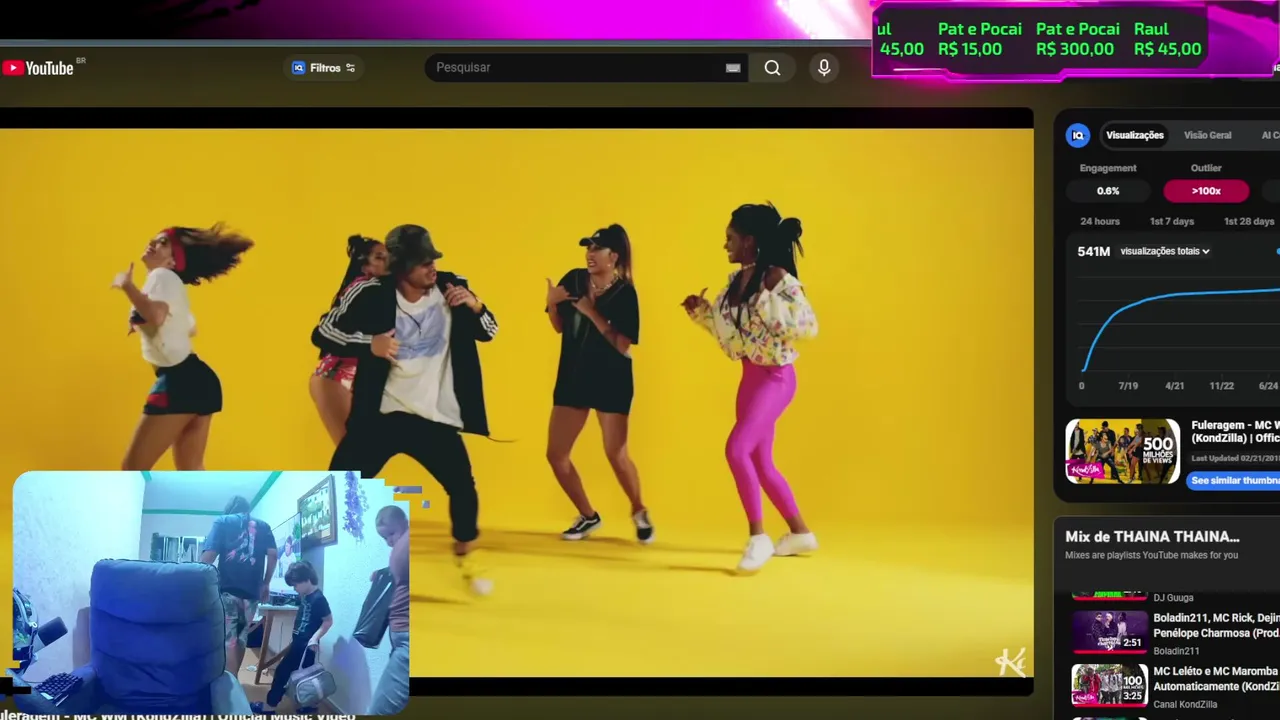1280x720 pixels.
Task: Expand the visualizações totais dropdown
Action: pyautogui.click(x=1165, y=251)
